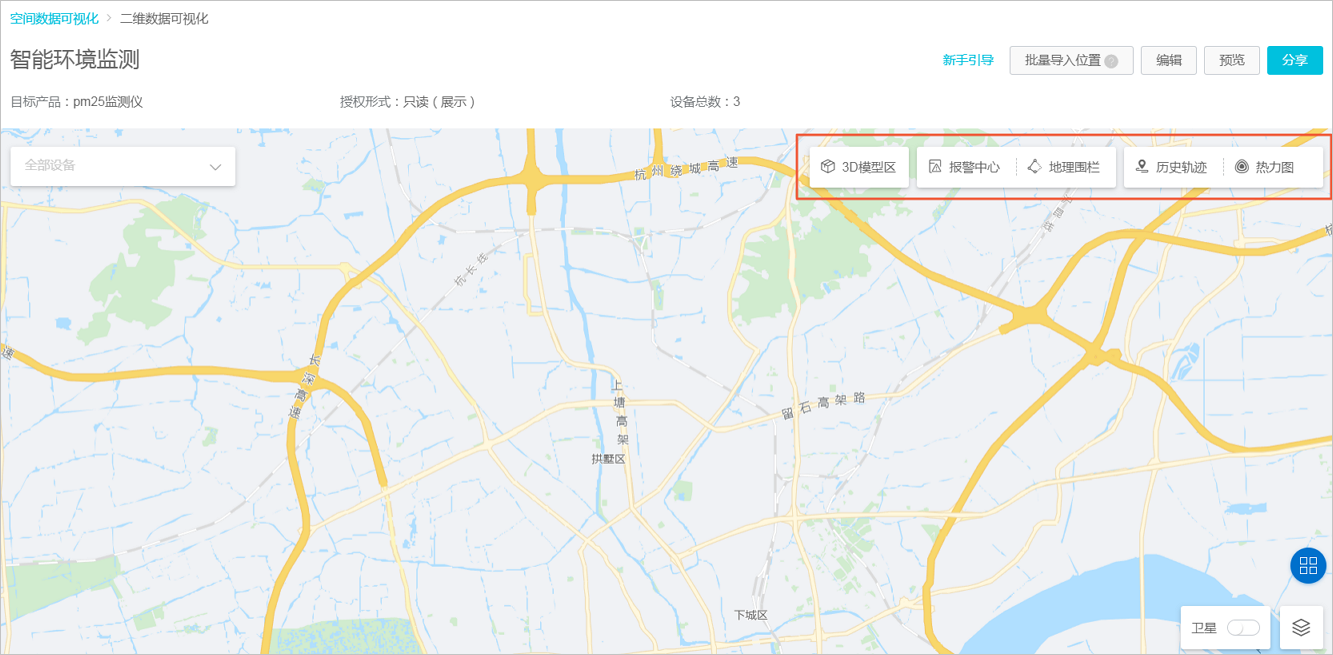Expand the 全部设备 device dropdown

point(123,166)
